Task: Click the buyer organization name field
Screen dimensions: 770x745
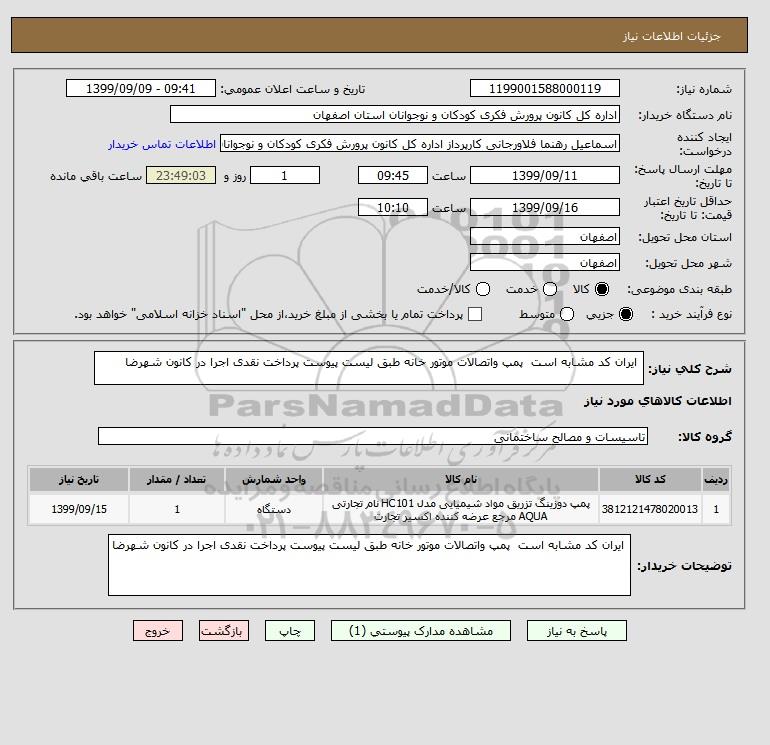Action: point(395,114)
